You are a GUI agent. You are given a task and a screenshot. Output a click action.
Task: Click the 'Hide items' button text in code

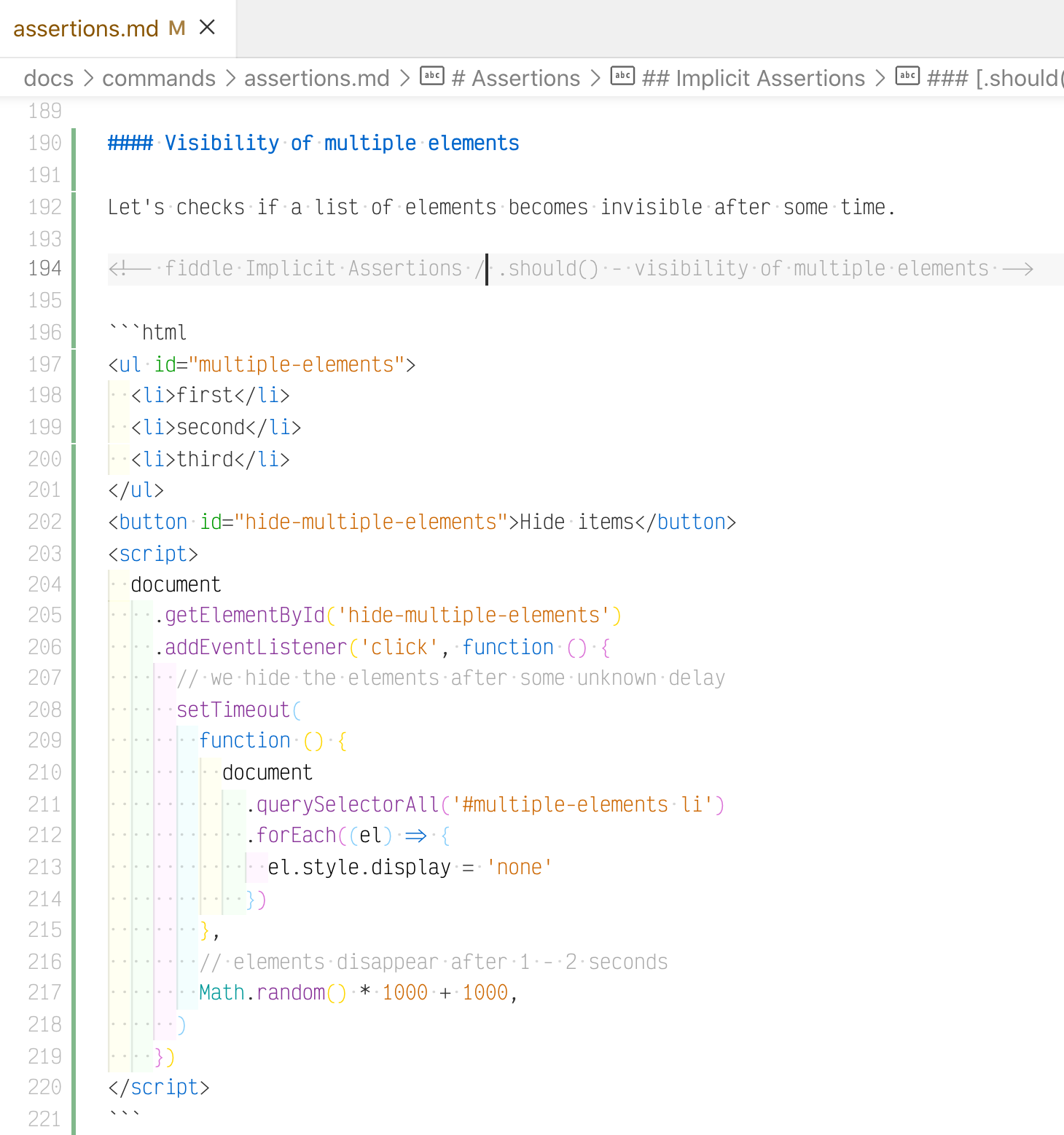pyautogui.click(x=577, y=522)
